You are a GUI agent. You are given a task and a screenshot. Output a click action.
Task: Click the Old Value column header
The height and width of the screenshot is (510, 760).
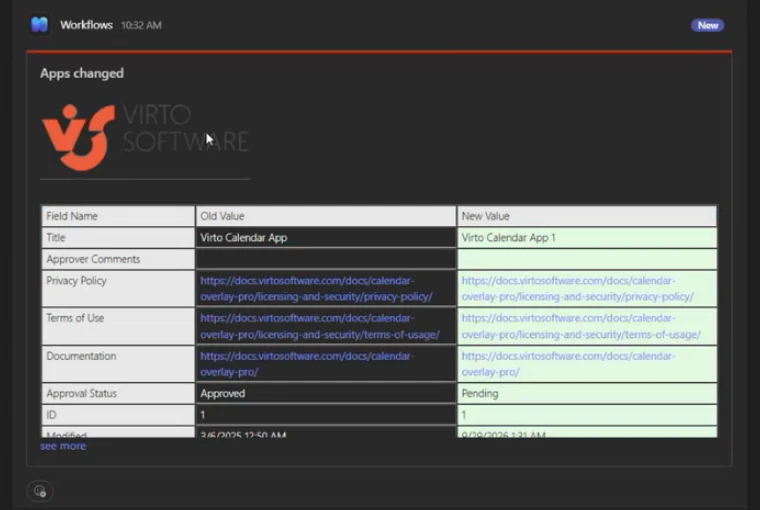pos(326,216)
